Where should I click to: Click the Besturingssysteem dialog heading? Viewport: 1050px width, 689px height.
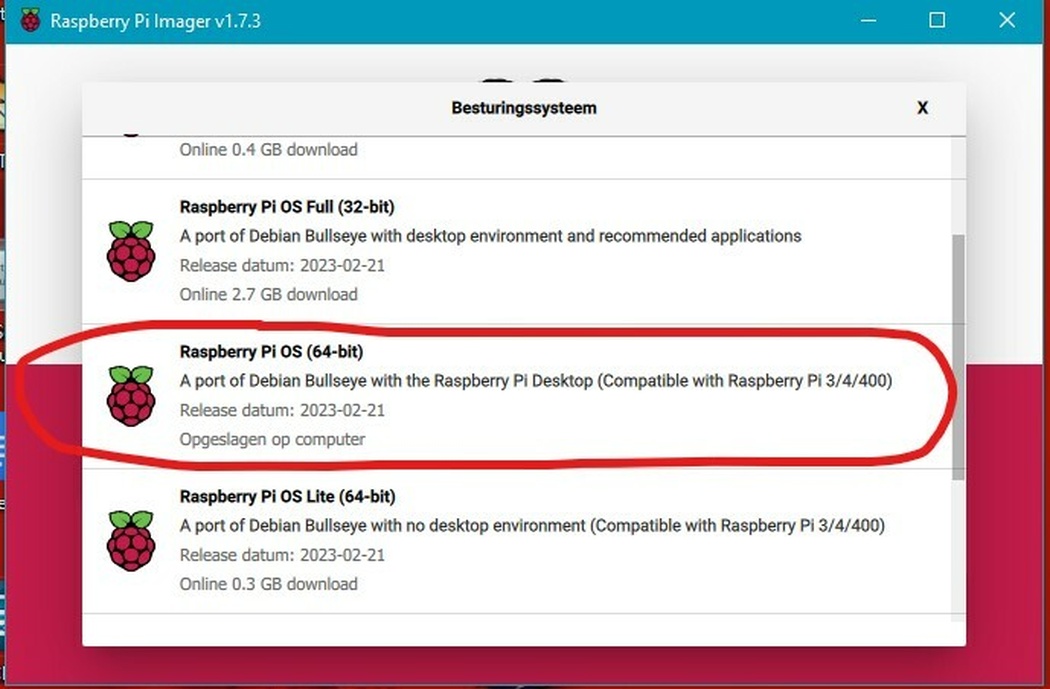point(524,108)
